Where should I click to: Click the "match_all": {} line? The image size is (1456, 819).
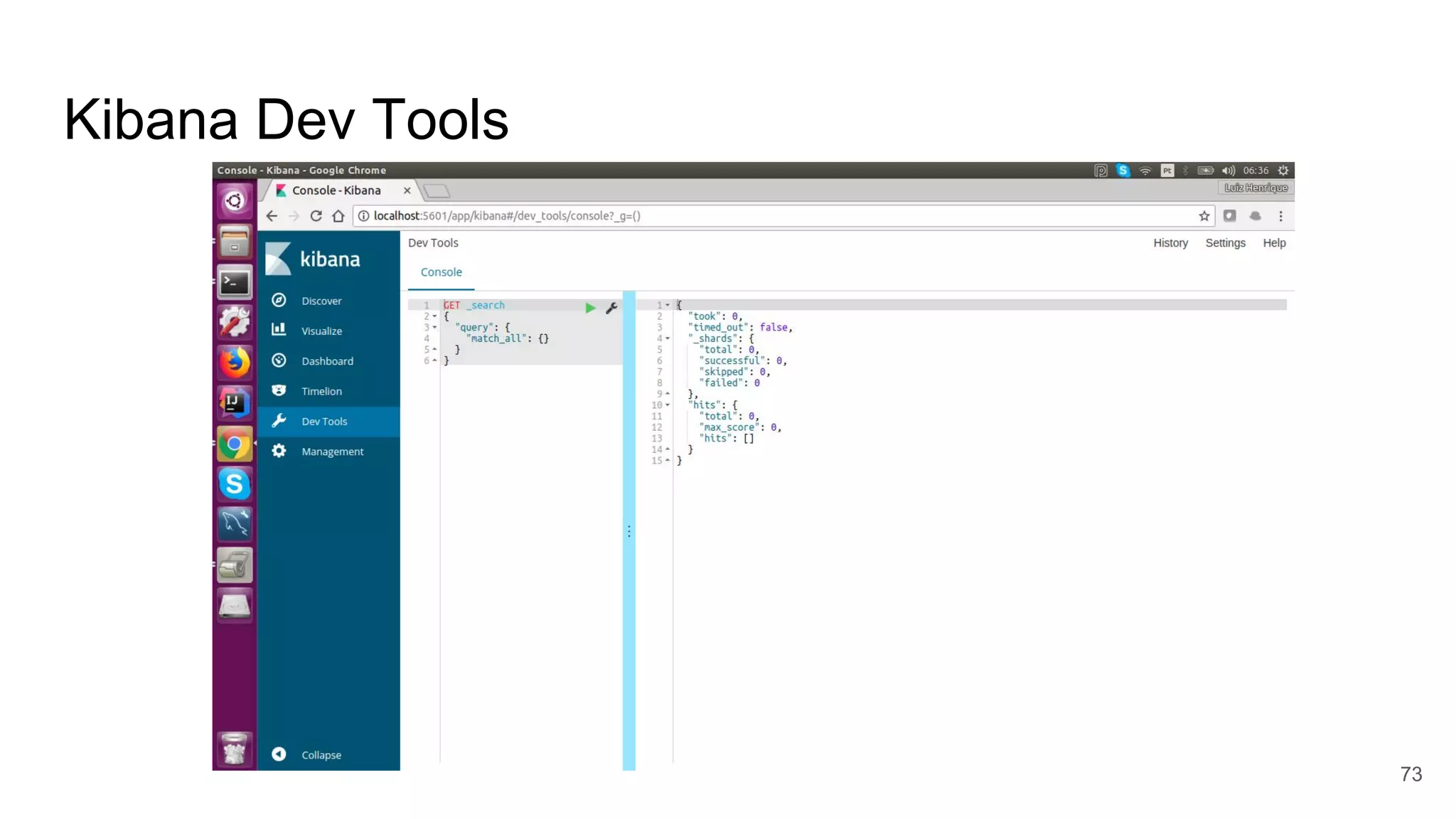pos(508,338)
